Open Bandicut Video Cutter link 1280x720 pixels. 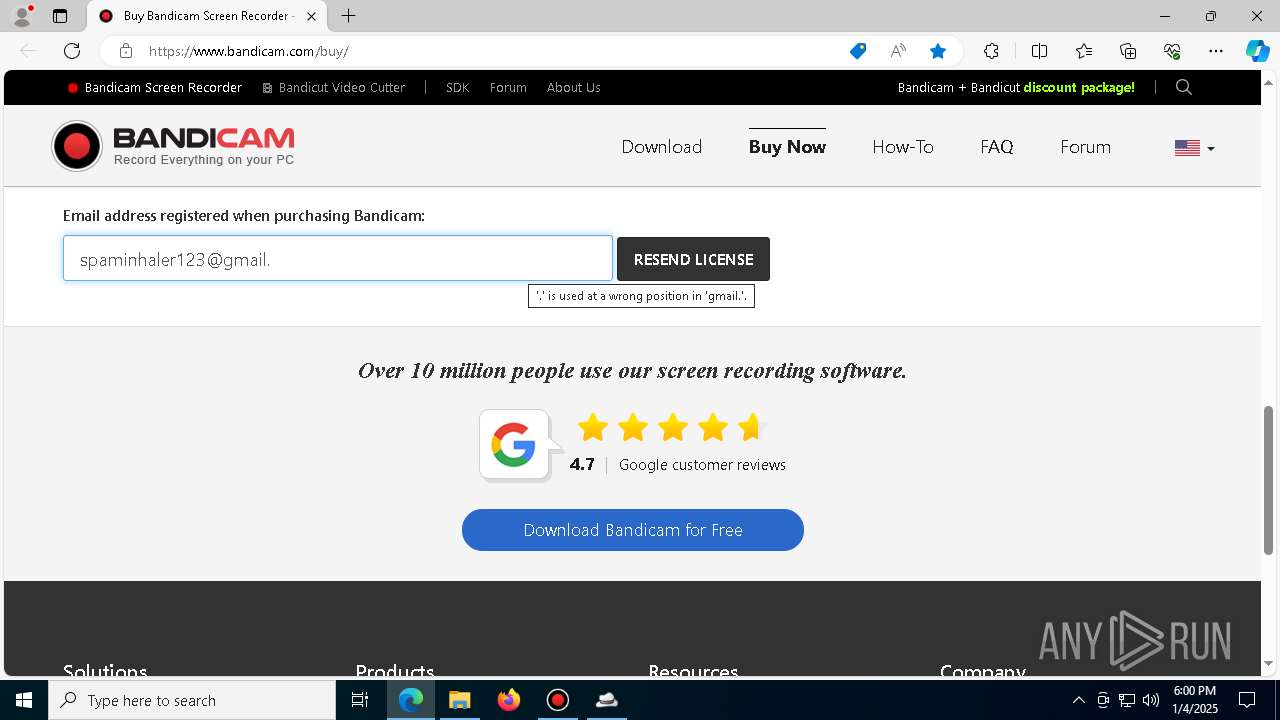pyautogui.click(x=334, y=88)
